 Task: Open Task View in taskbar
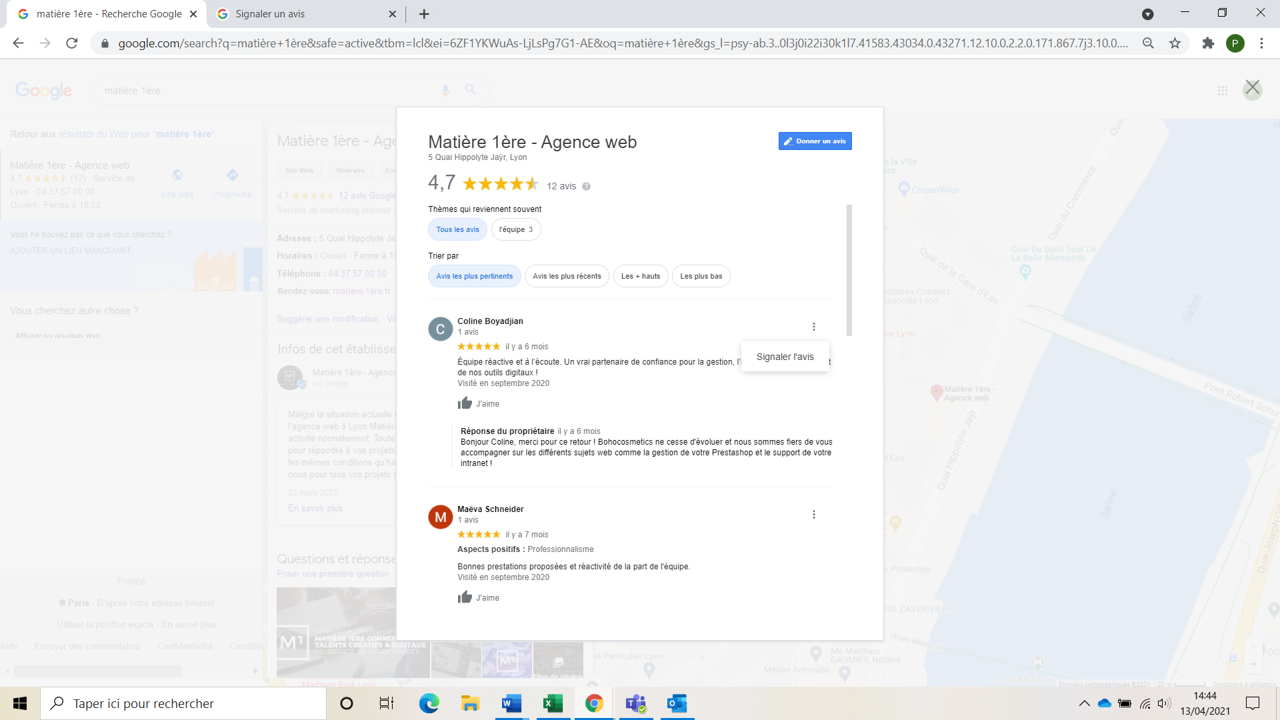pyautogui.click(x=386, y=703)
